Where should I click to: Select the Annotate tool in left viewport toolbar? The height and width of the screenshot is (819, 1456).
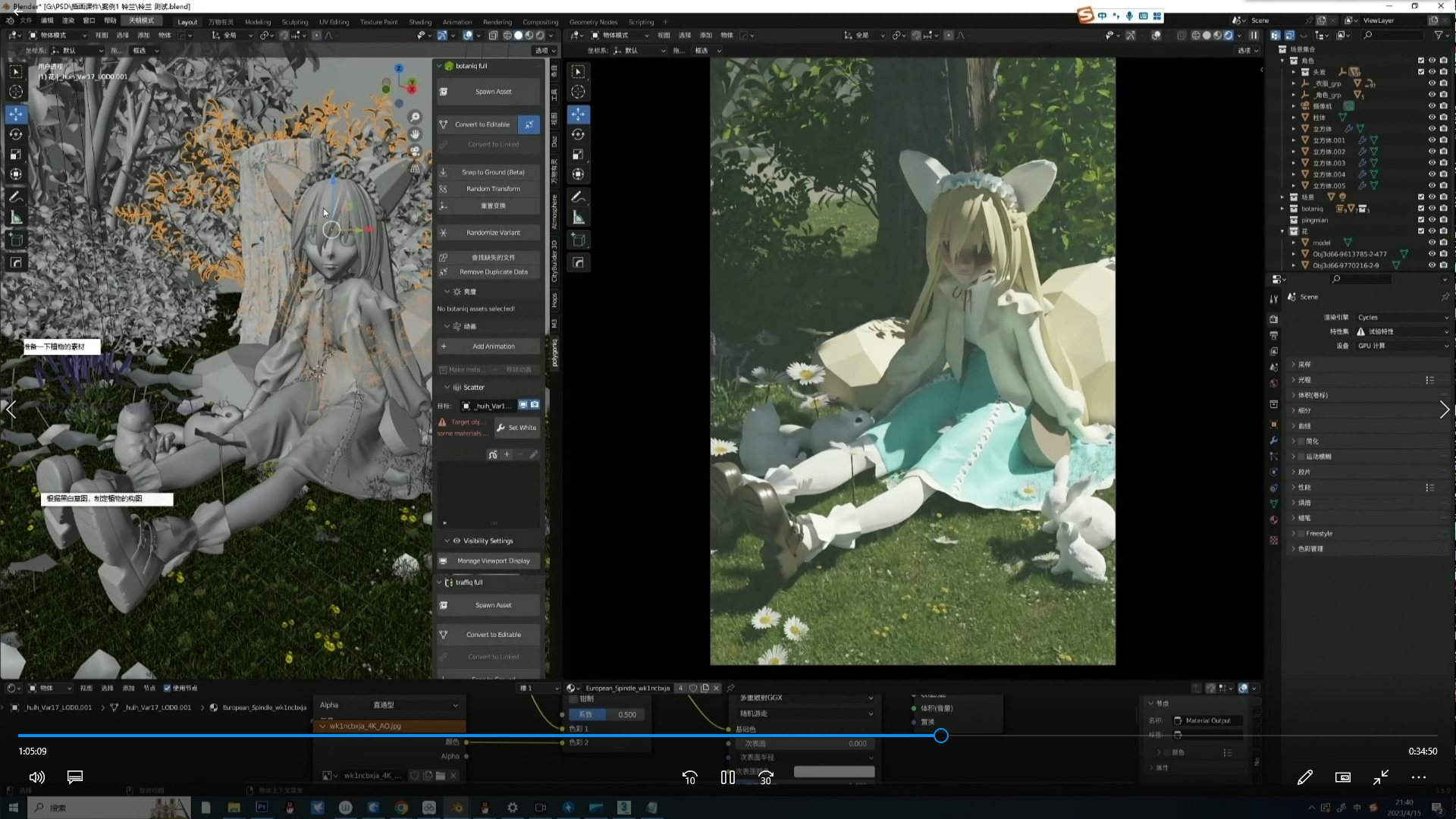point(16,196)
